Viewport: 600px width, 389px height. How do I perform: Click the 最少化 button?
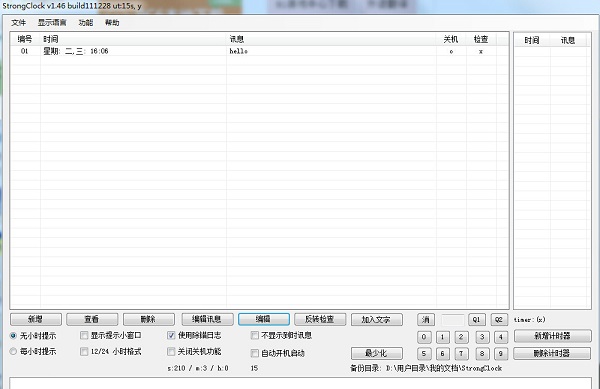click(x=377, y=353)
